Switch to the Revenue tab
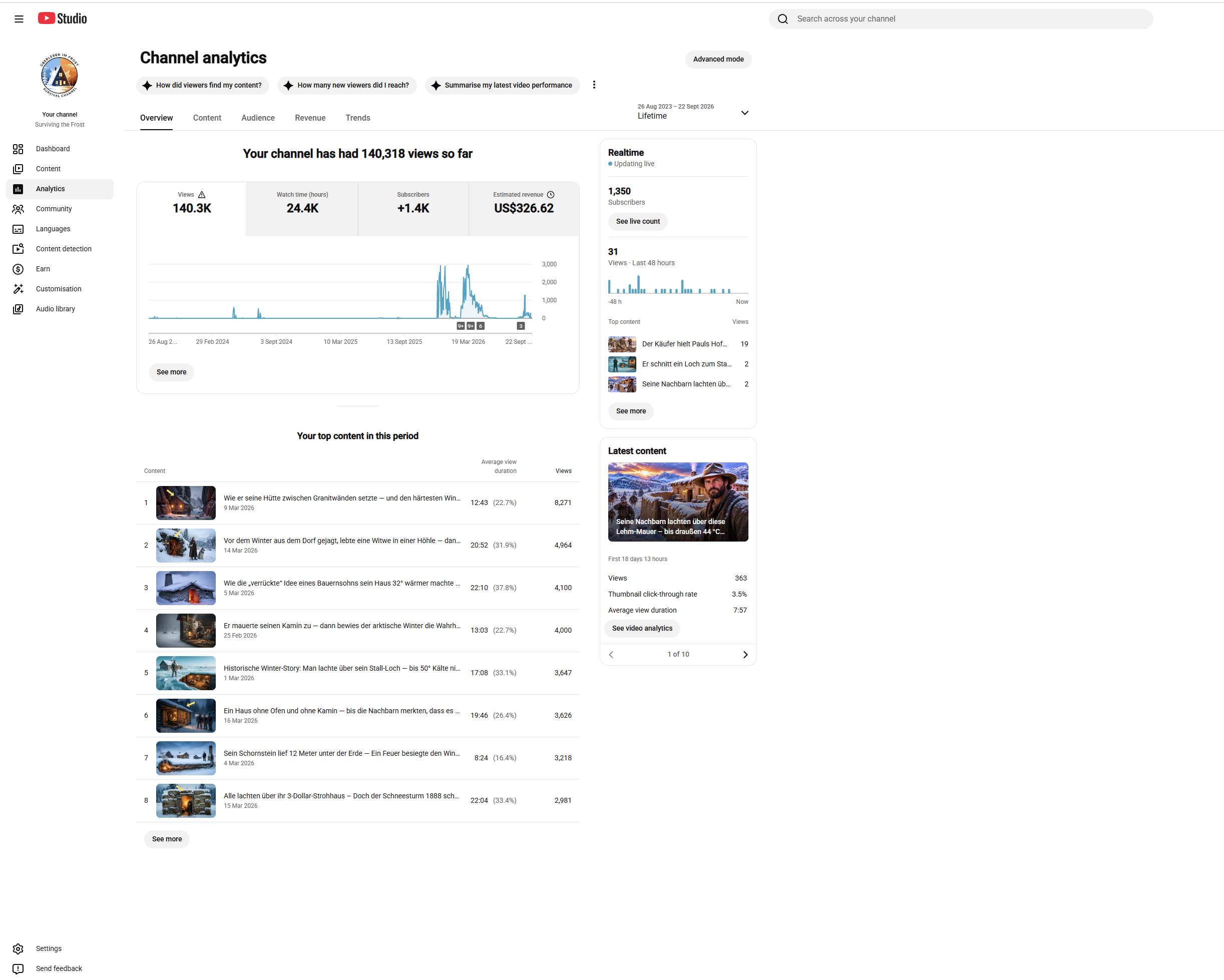The width and height of the screenshot is (1224, 980). pos(310,118)
